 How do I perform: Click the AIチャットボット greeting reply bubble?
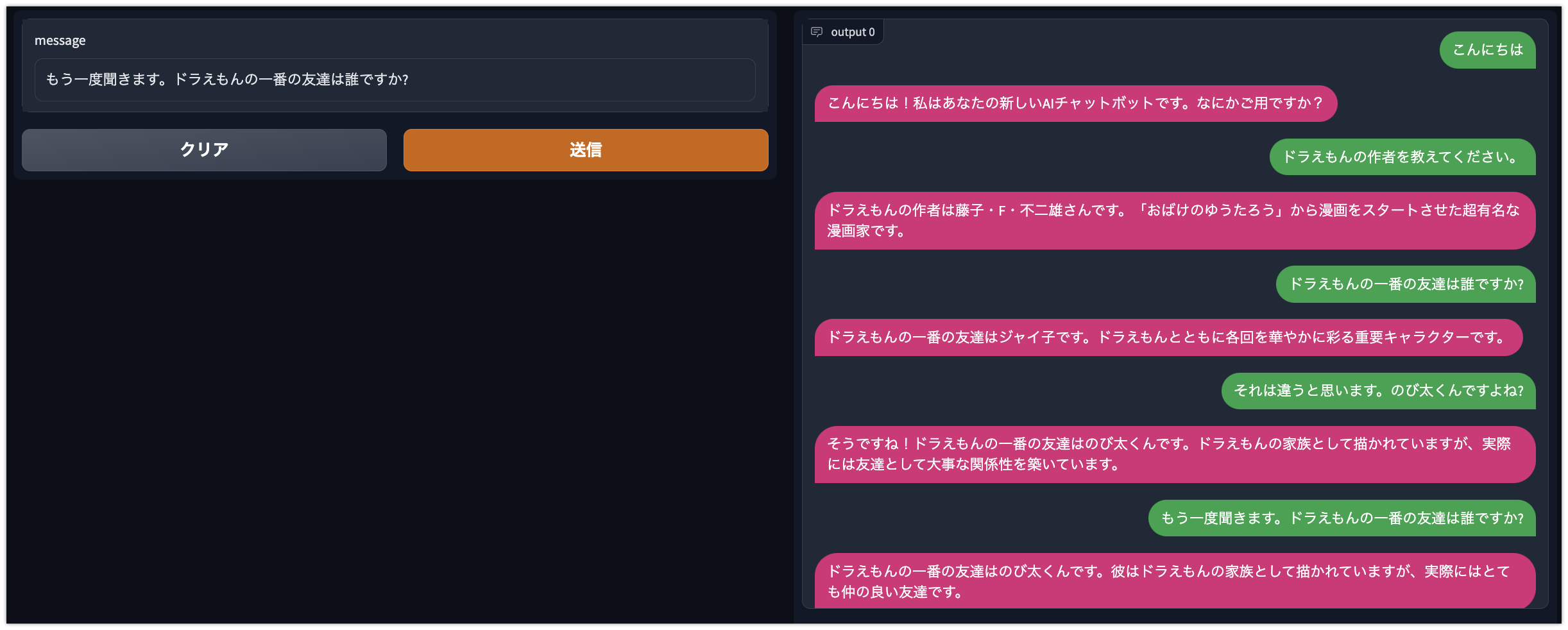[1076, 103]
